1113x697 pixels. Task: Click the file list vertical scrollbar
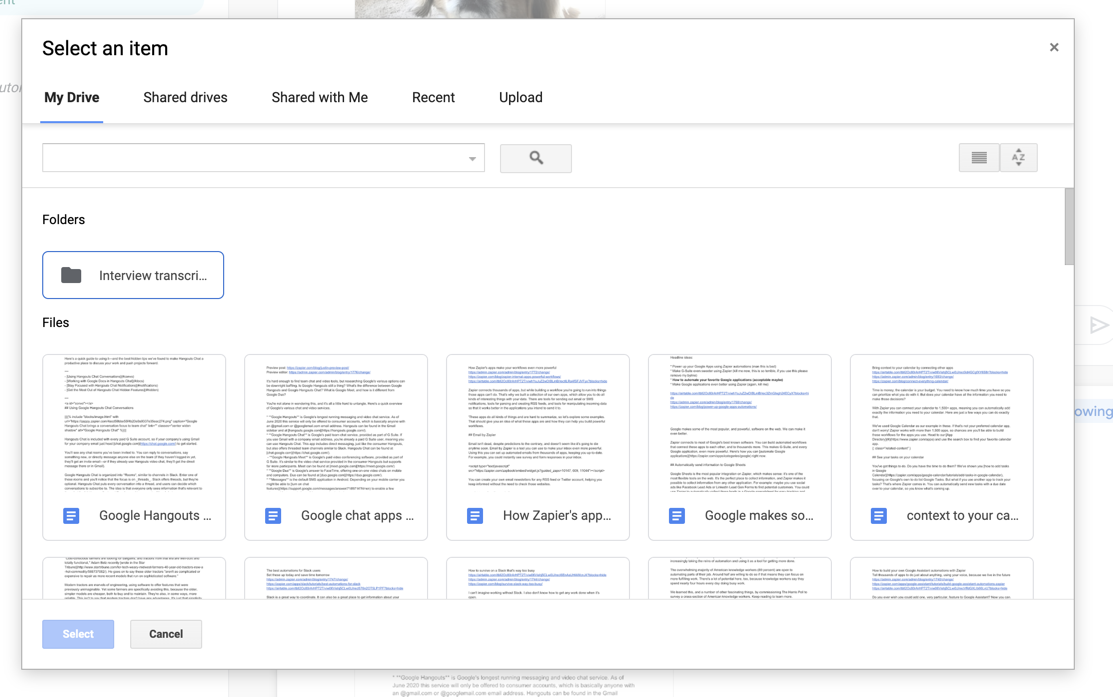1069,228
